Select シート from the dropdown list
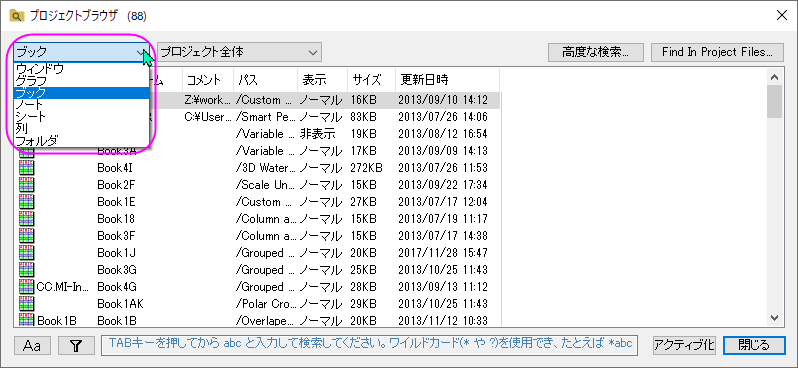798x368 pixels. point(81,117)
